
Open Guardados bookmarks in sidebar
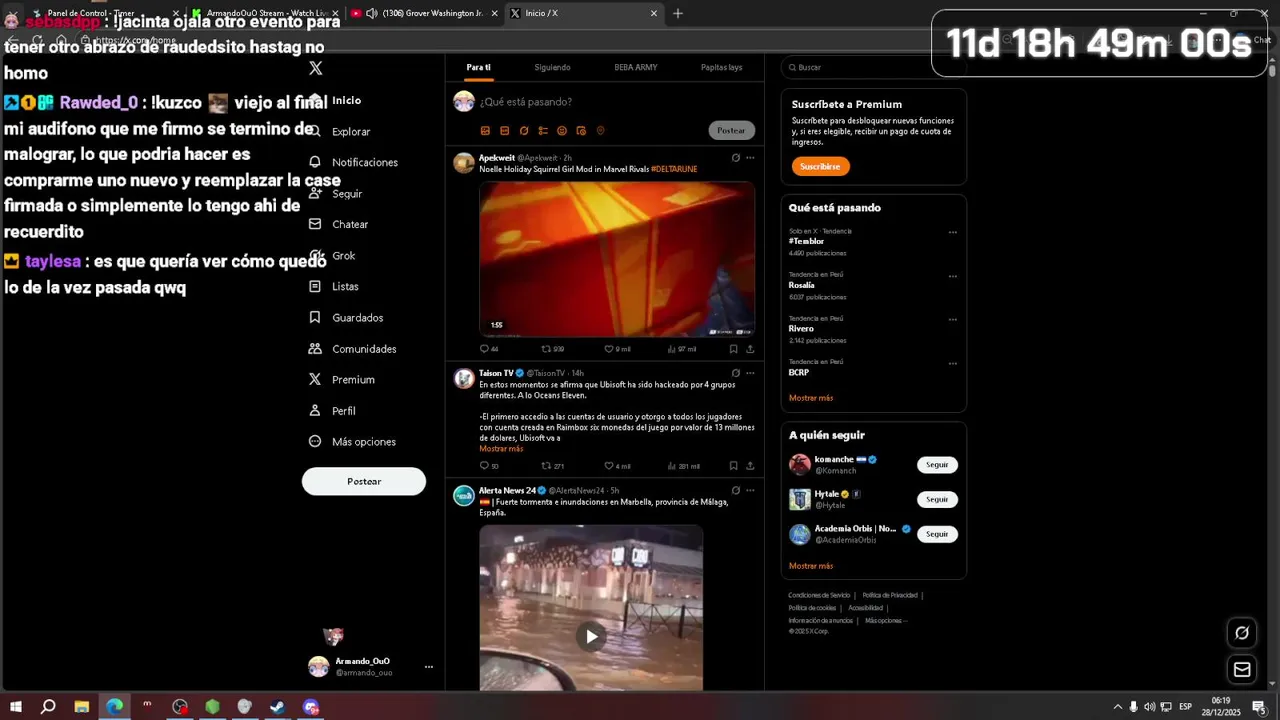[346, 317]
